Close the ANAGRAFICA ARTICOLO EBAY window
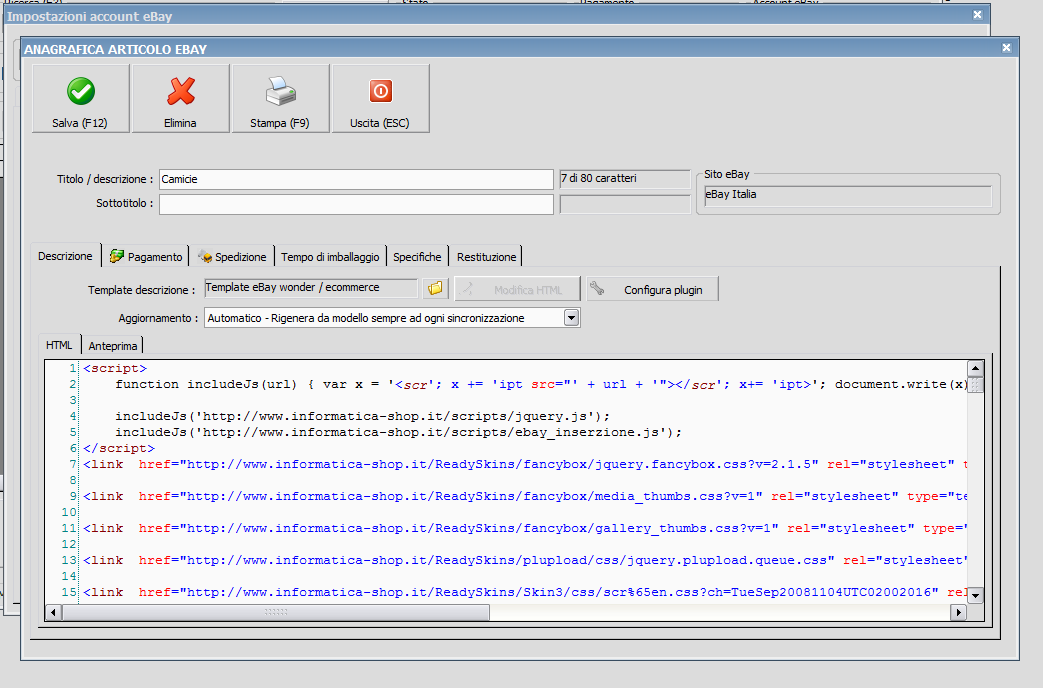The width and height of the screenshot is (1043, 688). (x=1006, y=48)
